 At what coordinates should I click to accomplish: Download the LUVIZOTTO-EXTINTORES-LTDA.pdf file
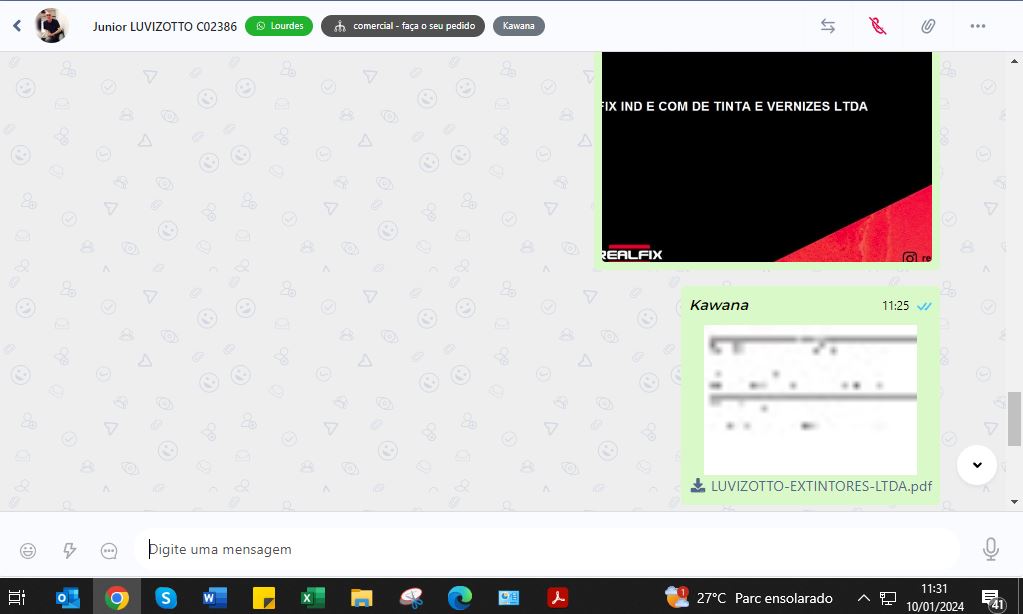[698, 486]
